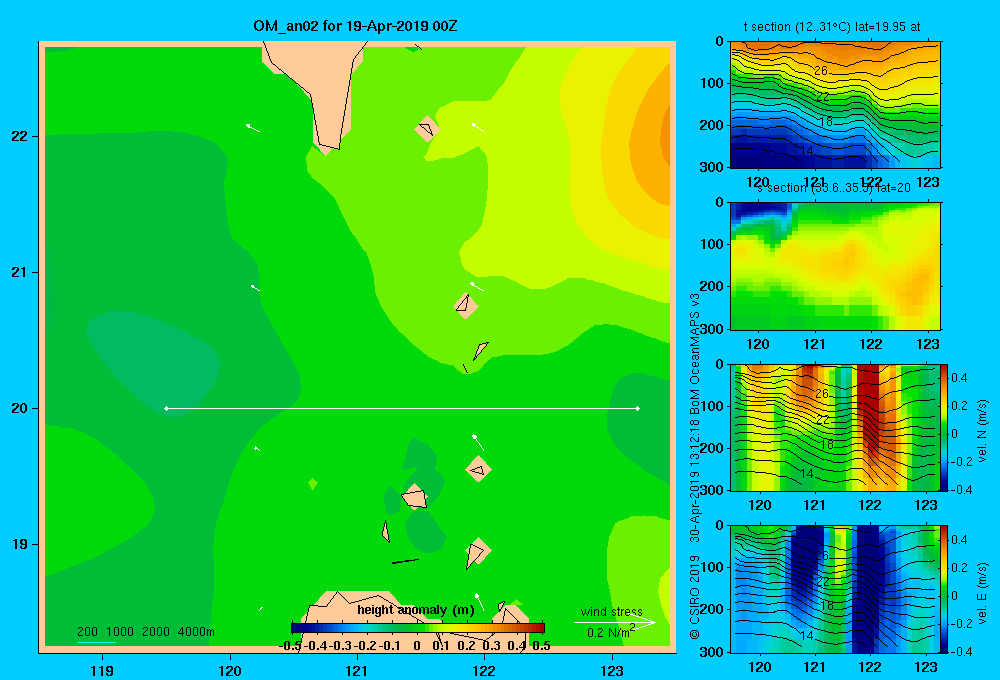Click longitude label 123 on main map axis

(612, 670)
